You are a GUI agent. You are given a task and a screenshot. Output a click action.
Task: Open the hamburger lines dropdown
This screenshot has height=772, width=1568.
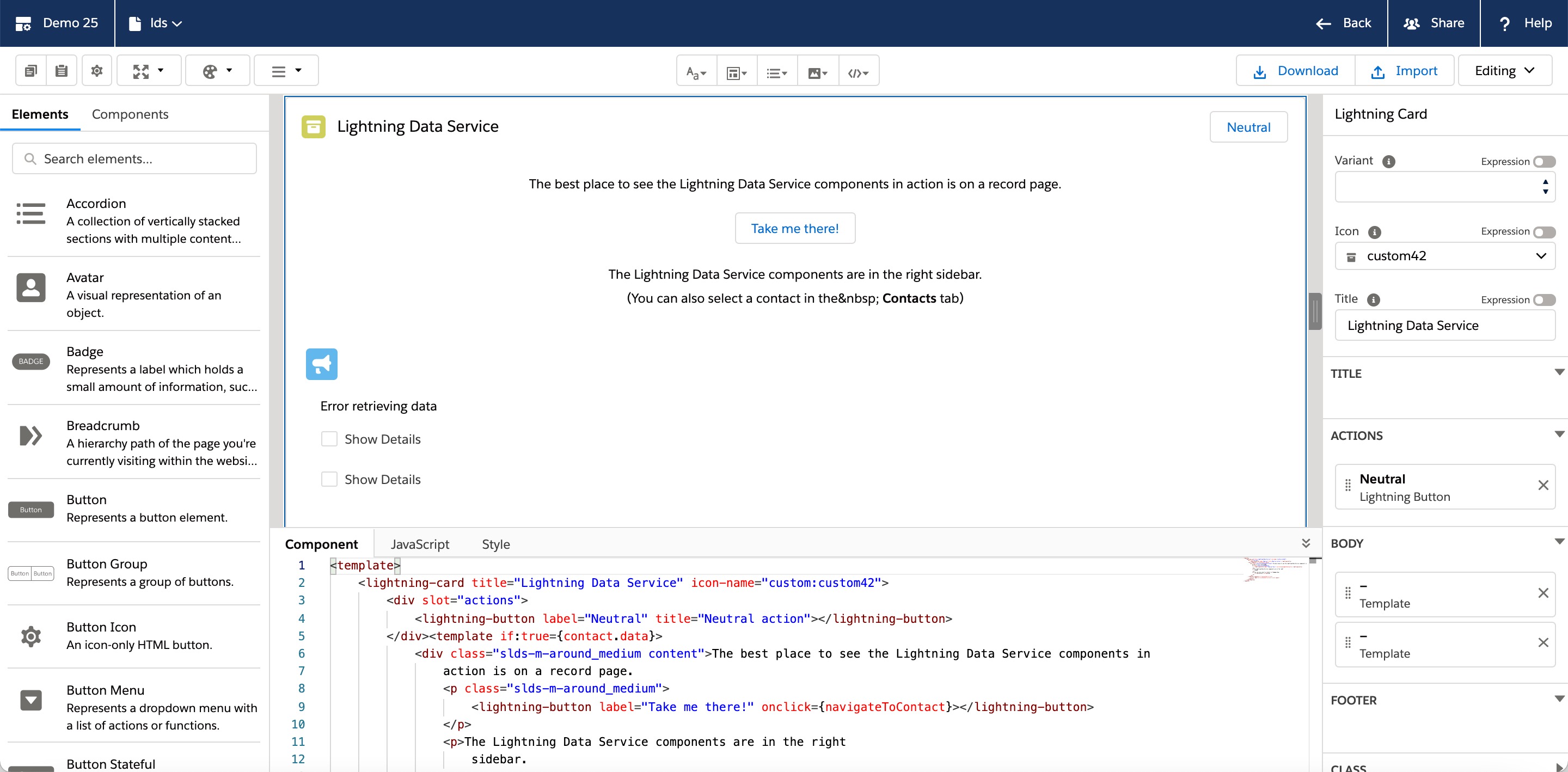pyautogui.click(x=285, y=71)
